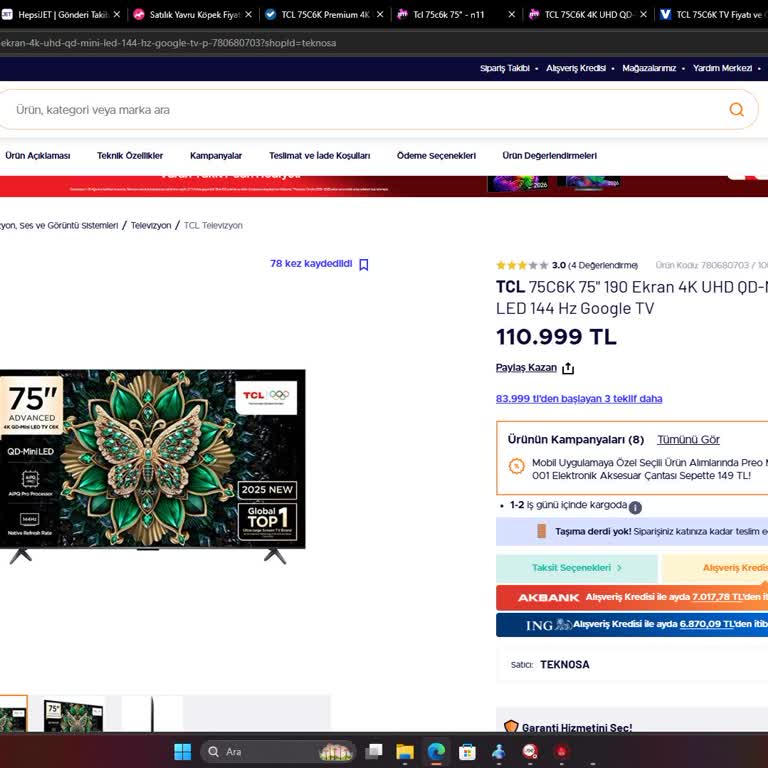The height and width of the screenshot is (768, 768).
Task: Click the Televizyon breadcrumb link
Action: click(151, 225)
